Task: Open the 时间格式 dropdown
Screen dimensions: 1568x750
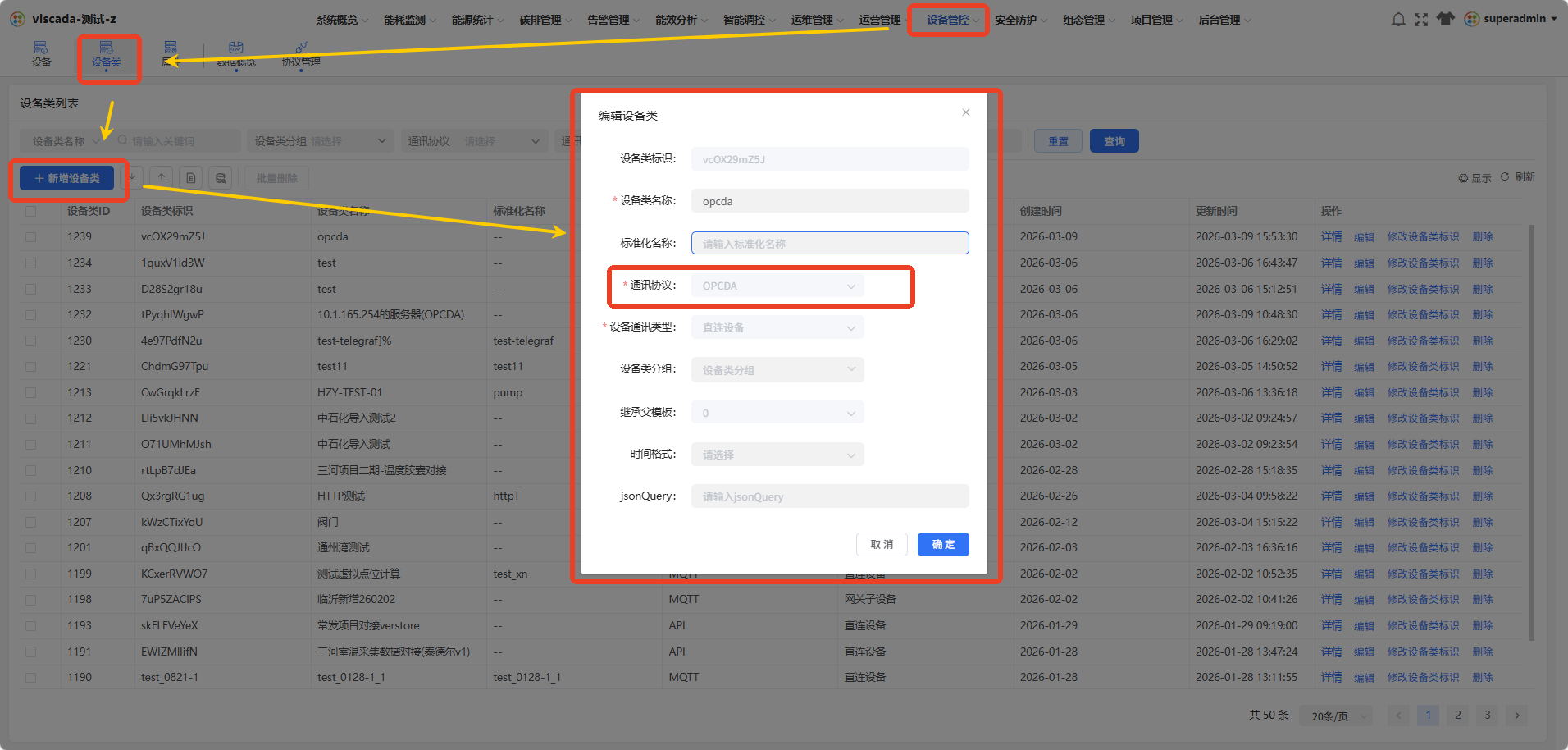Action: click(777, 455)
